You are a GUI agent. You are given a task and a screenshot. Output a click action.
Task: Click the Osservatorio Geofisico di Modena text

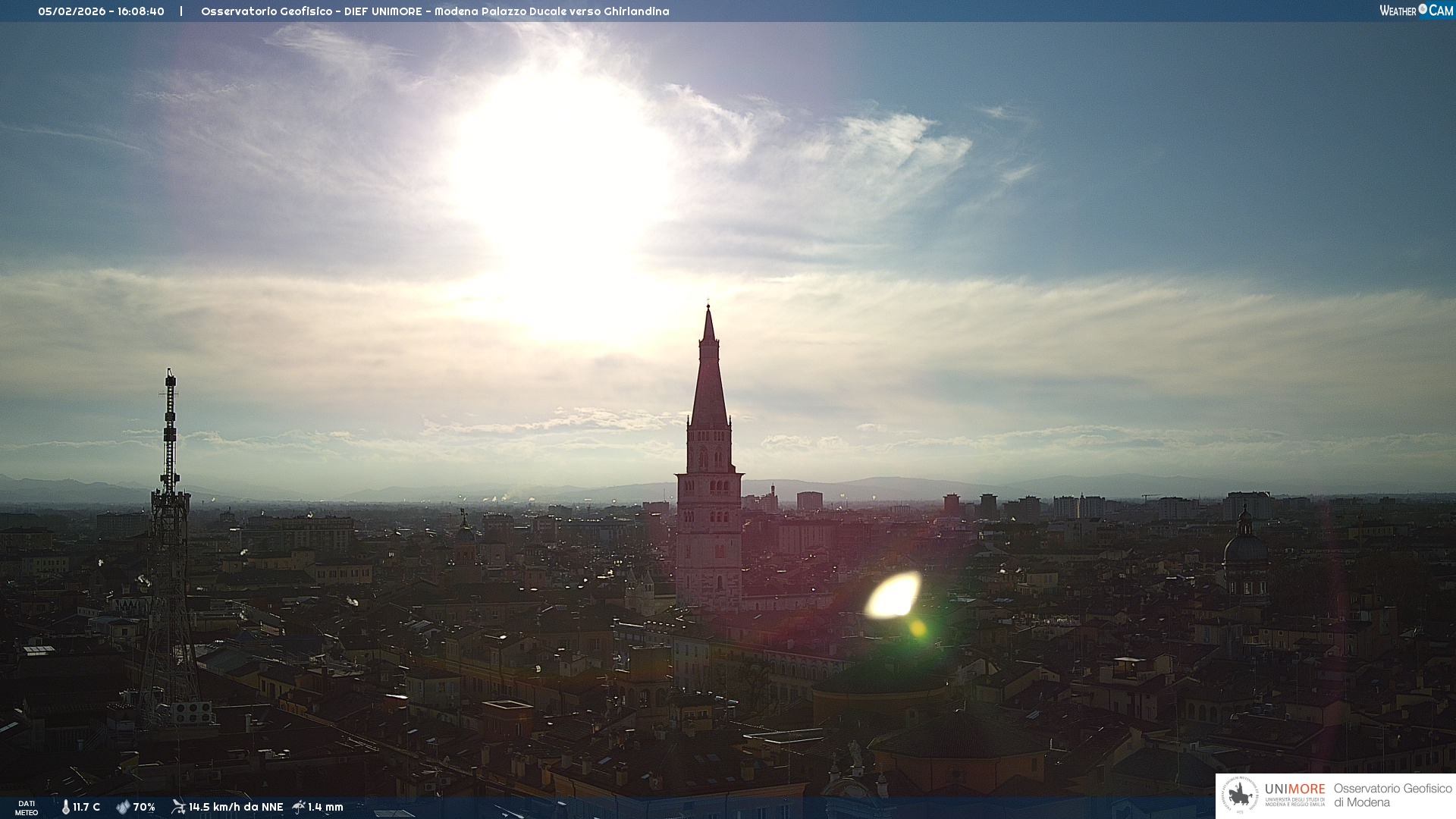point(1392,795)
